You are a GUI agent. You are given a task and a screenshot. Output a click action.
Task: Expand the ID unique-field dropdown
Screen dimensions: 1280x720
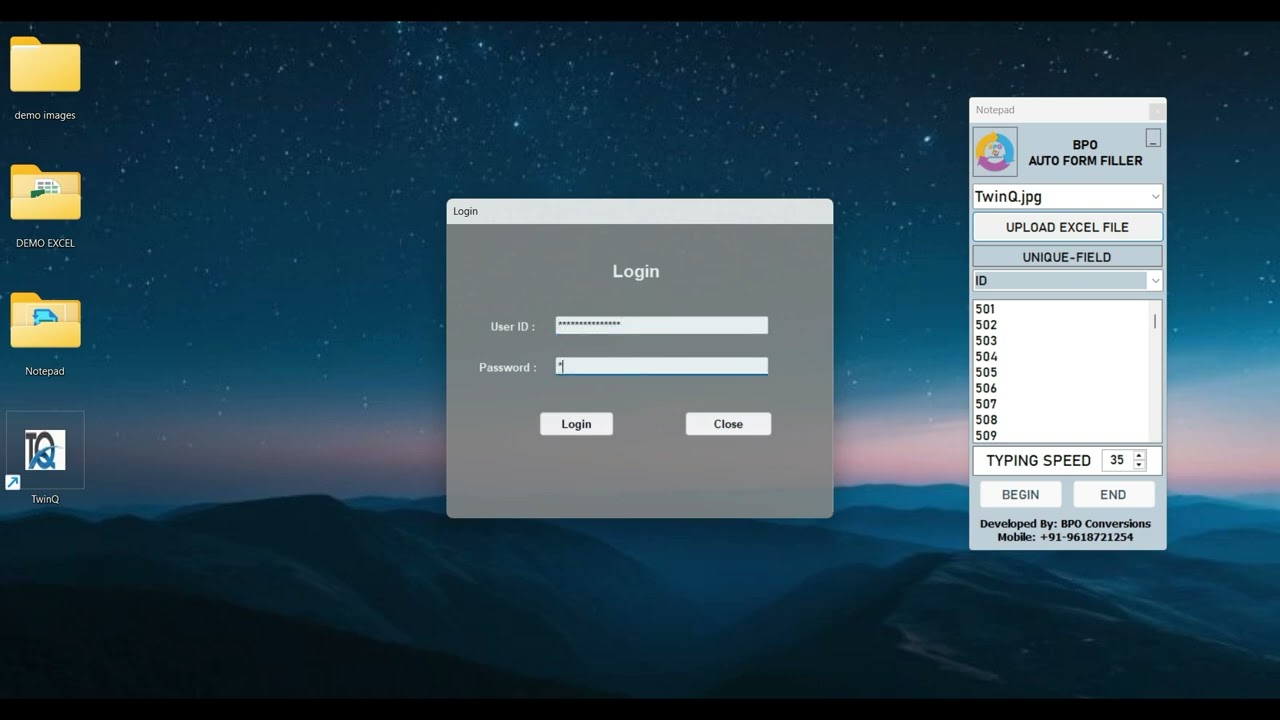coord(1155,281)
